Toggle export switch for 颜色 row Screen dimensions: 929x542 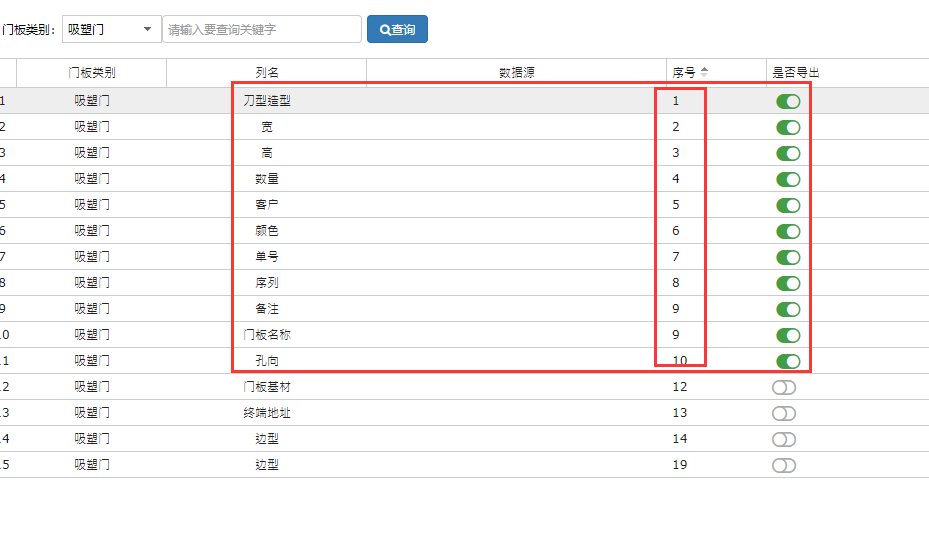(788, 232)
